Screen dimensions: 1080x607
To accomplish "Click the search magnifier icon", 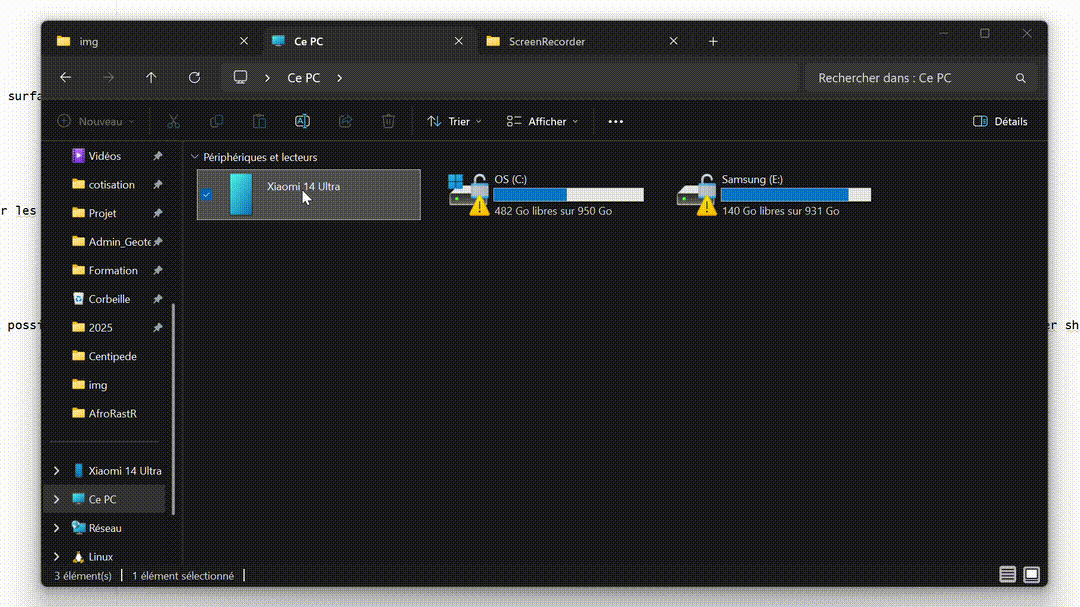I will (x=1020, y=78).
